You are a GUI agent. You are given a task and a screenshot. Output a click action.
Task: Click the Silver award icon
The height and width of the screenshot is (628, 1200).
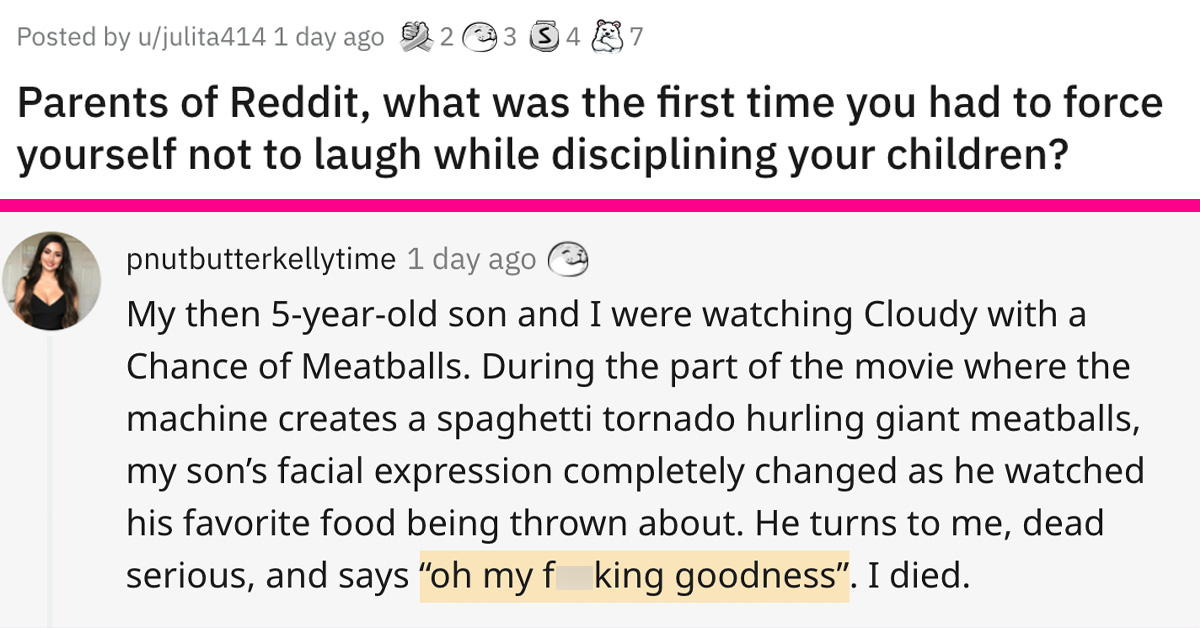coord(542,38)
